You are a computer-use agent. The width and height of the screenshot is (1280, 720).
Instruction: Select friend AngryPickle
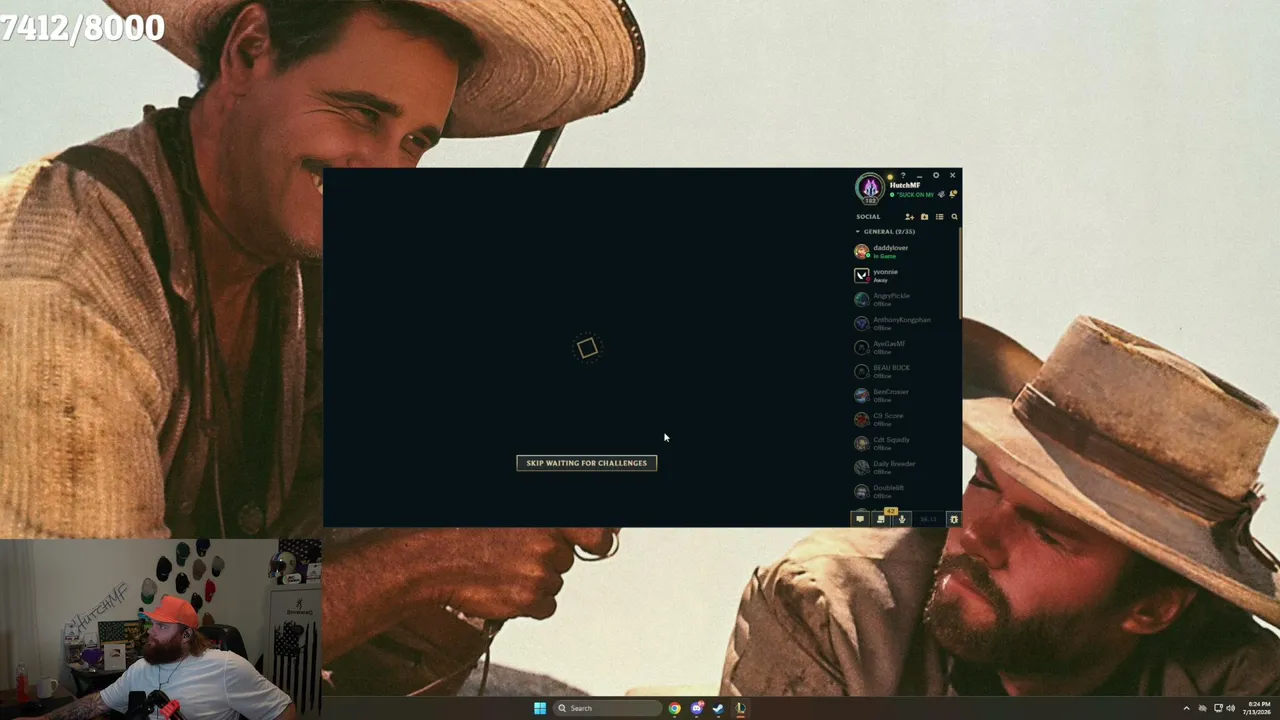905,299
